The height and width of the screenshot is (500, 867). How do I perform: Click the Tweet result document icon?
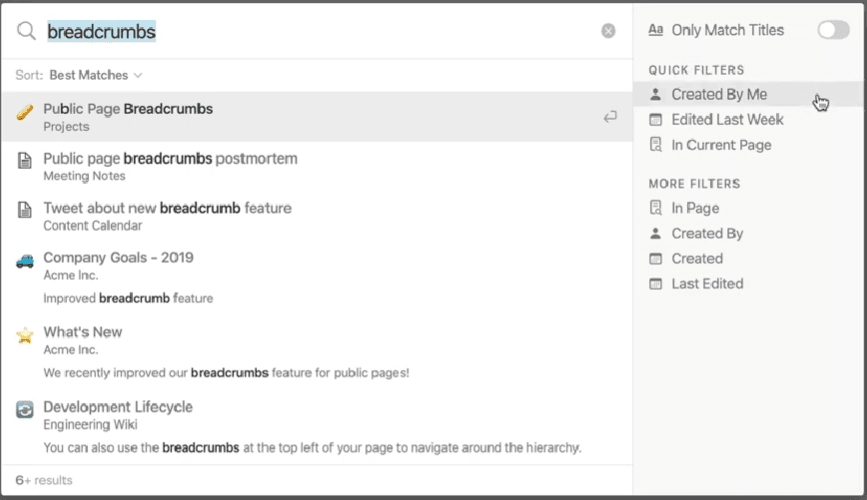pos(25,210)
